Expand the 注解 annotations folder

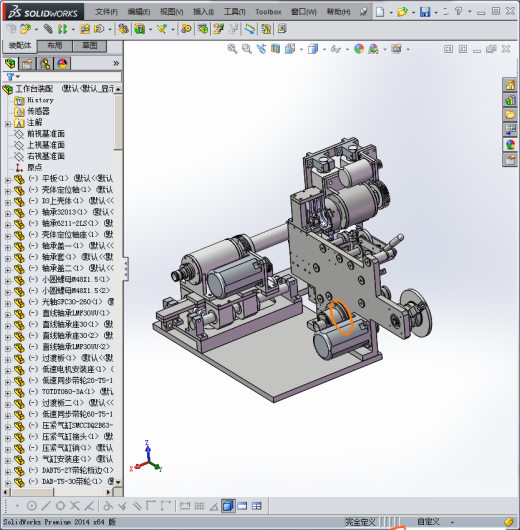(x=8, y=124)
